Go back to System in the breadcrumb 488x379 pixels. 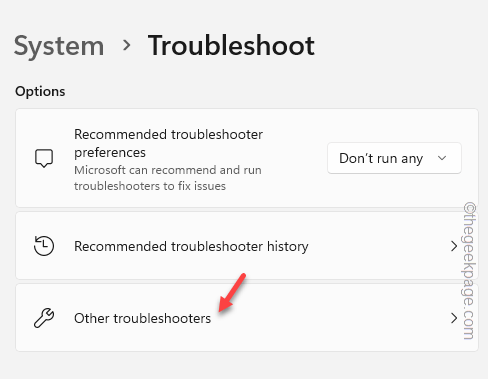pyautogui.click(x=59, y=46)
